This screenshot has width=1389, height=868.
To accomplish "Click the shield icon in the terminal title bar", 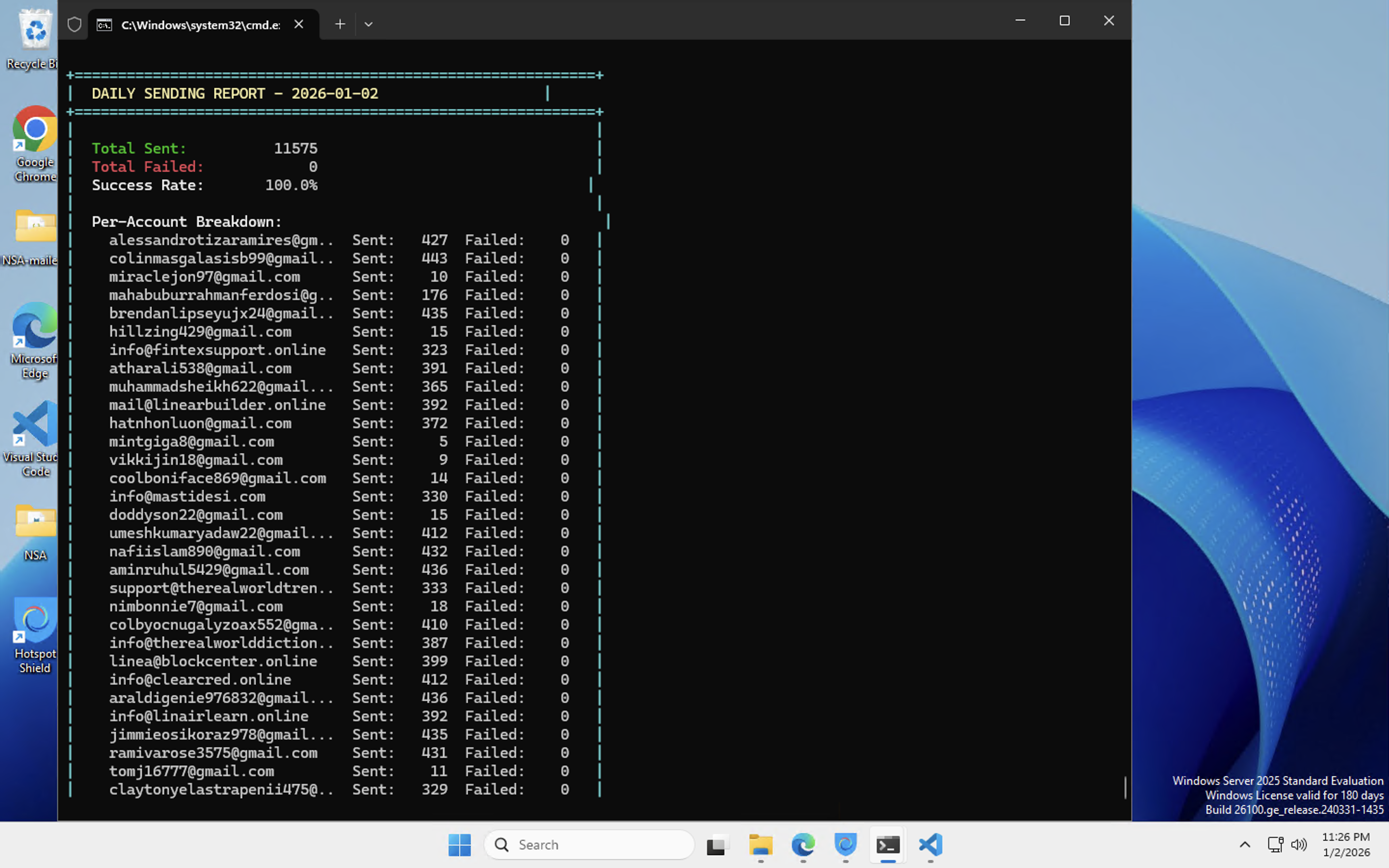I will pos(74,24).
